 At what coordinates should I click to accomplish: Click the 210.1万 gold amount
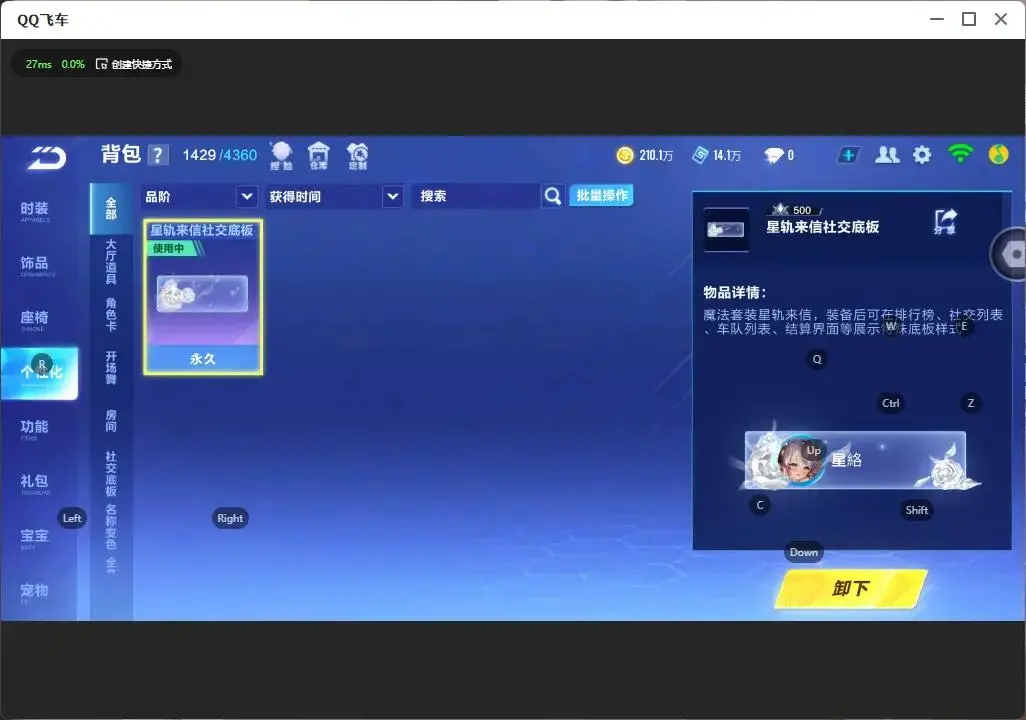pos(656,155)
